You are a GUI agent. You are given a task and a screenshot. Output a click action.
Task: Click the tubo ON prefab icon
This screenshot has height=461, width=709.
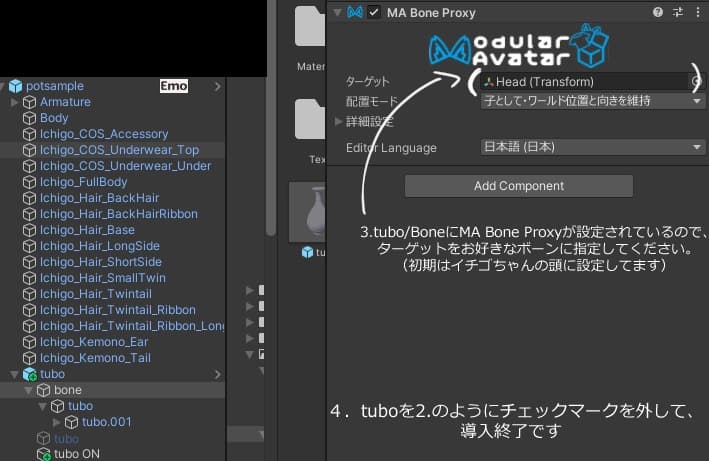pyautogui.click(x=43, y=454)
